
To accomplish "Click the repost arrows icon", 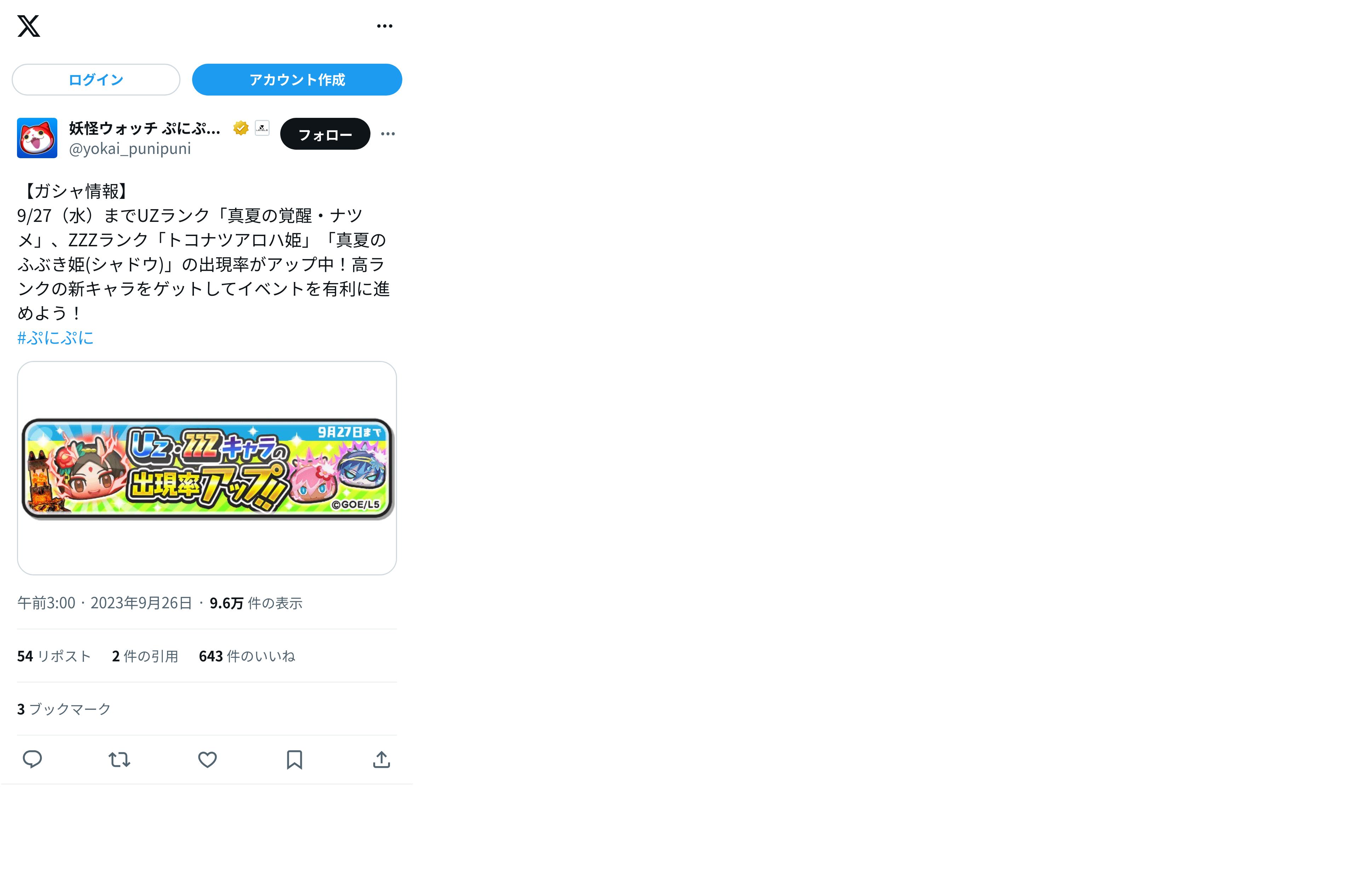I will [x=119, y=760].
